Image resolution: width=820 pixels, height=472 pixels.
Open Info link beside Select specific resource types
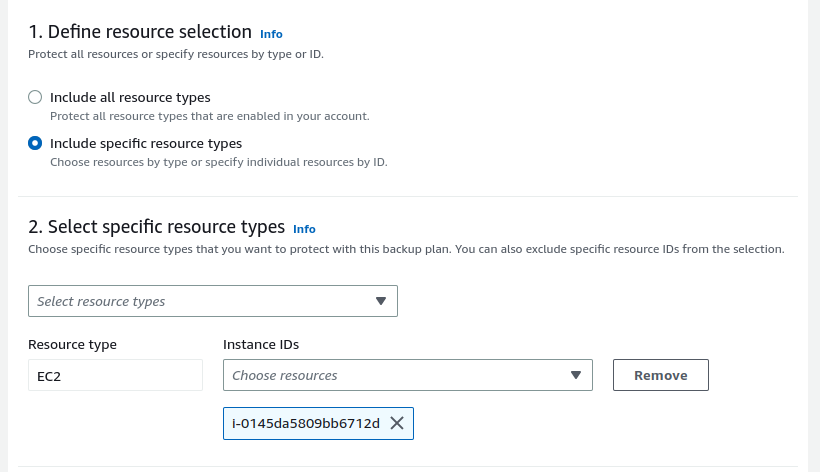[x=304, y=229]
